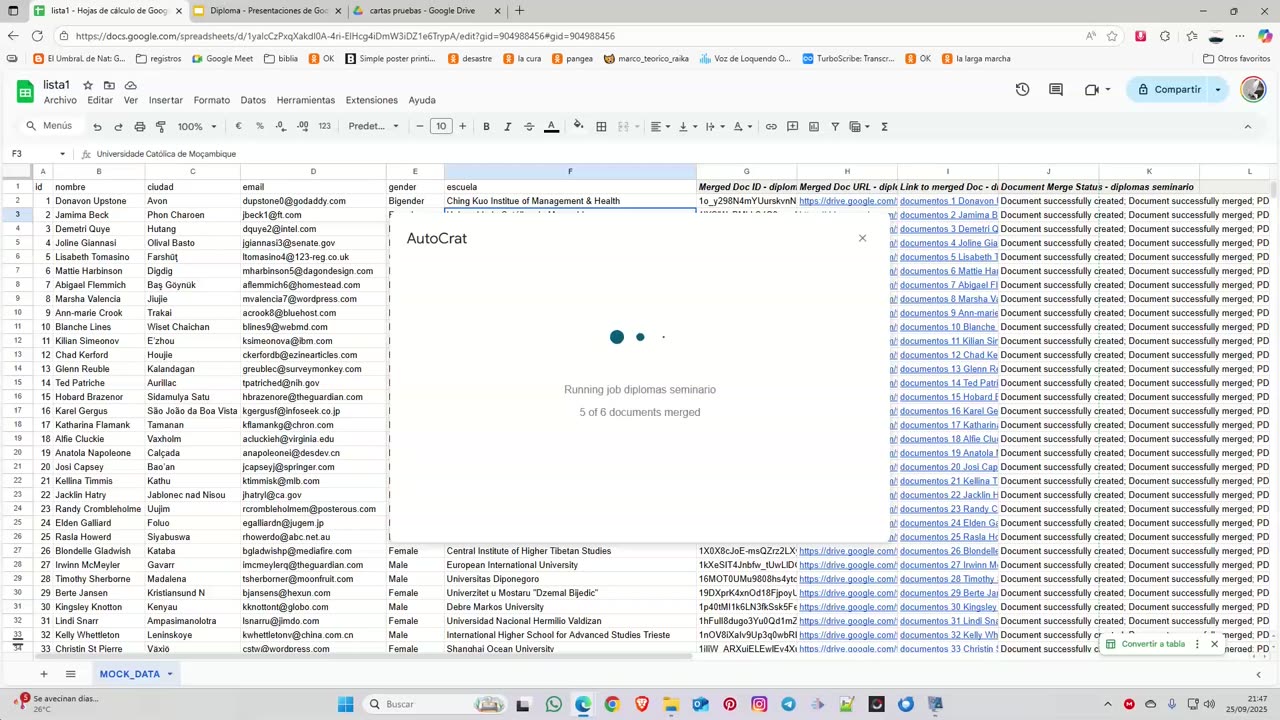1280x720 pixels.
Task: Undo the last action in toolbar
Action: pyautogui.click(x=97, y=127)
